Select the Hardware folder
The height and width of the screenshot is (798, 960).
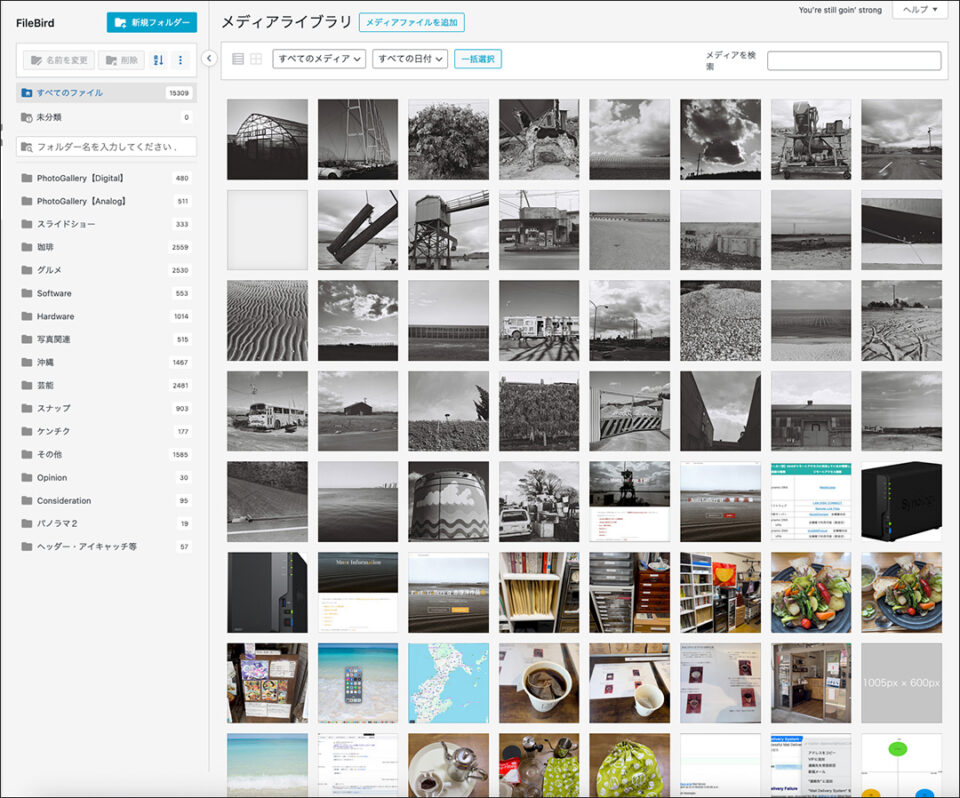click(x=106, y=317)
